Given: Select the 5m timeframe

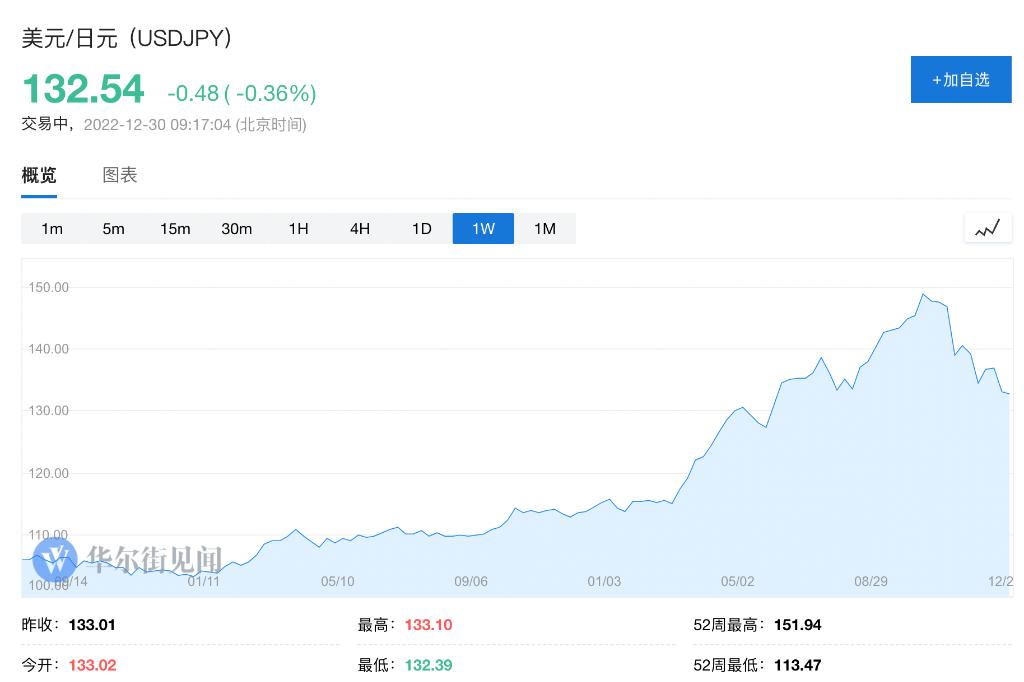Looking at the screenshot, I should (113, 229).
